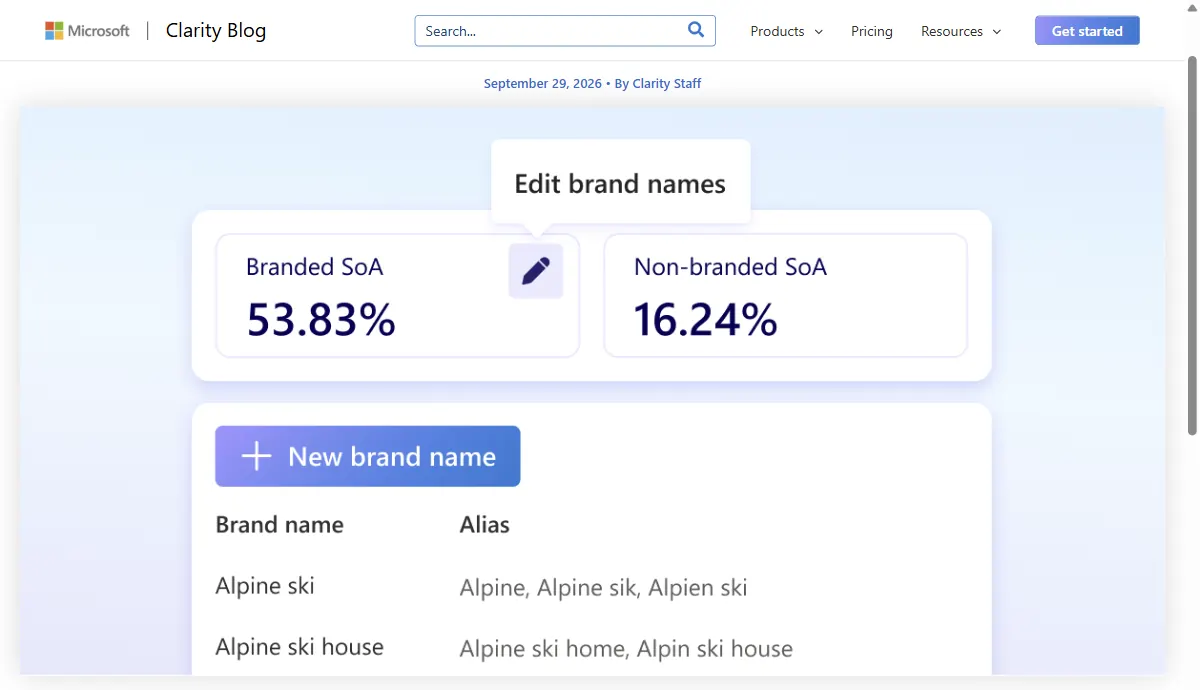Click the 53.83% Branded SoA value
1200x690 pixels.
click(321, 320)
